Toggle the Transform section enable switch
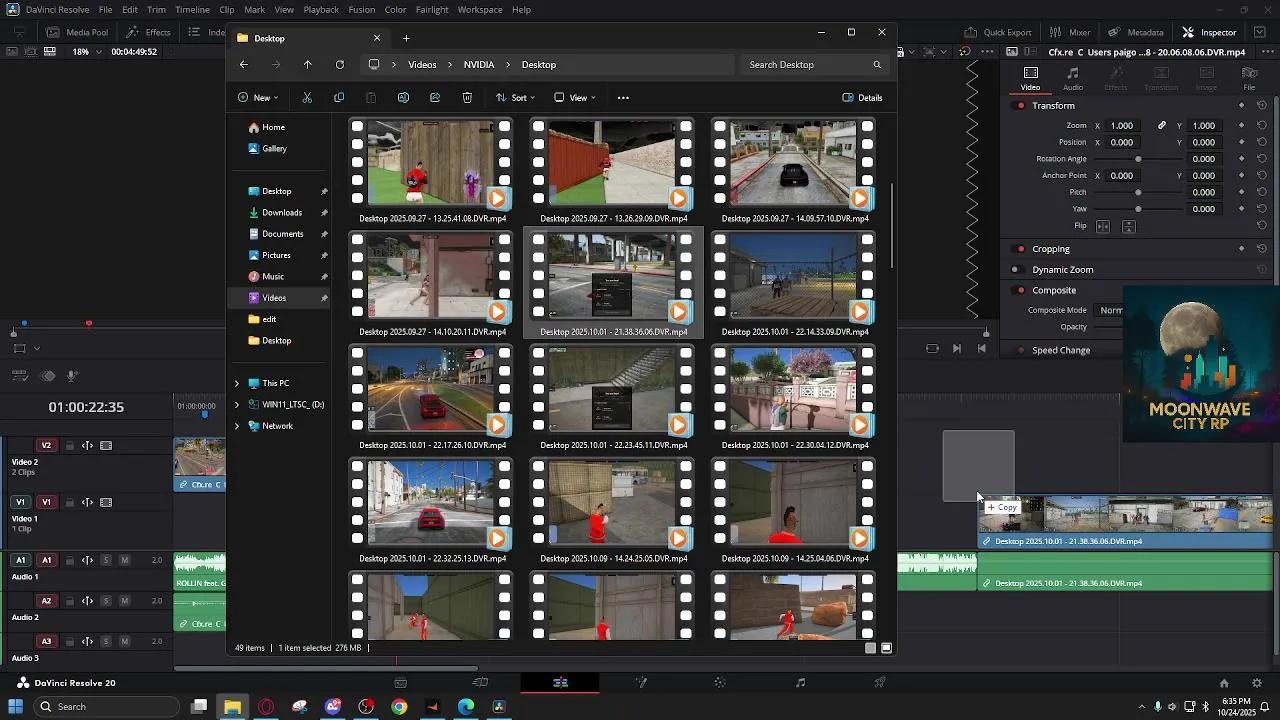 click(1021, 106)
